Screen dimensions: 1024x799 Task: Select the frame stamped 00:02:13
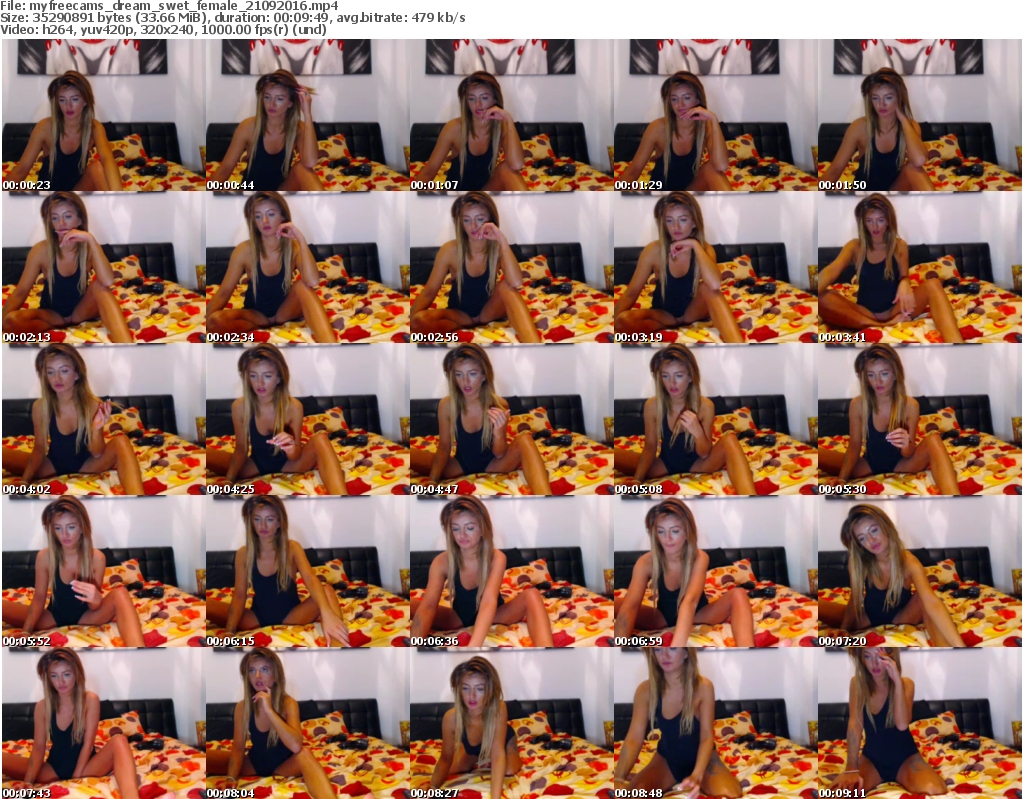pyautogui.click(x=103, y=267)
